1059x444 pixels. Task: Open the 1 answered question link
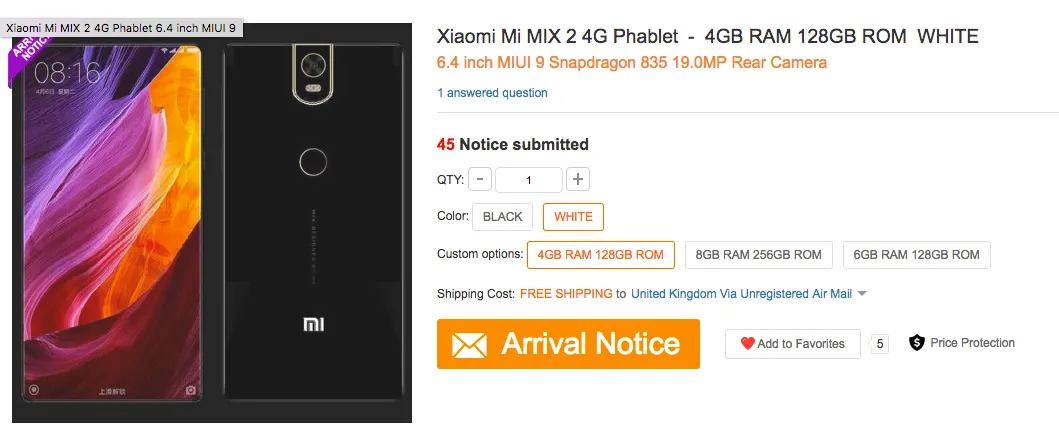point(492,93)
